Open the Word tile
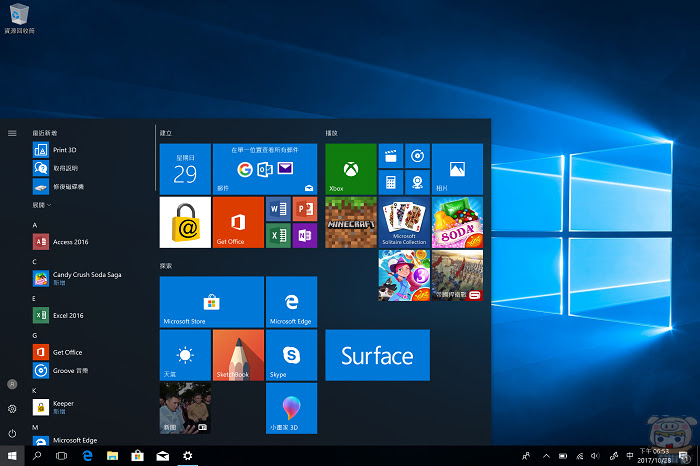This screenshot has height=466, width=700. (x=278, y=209)
